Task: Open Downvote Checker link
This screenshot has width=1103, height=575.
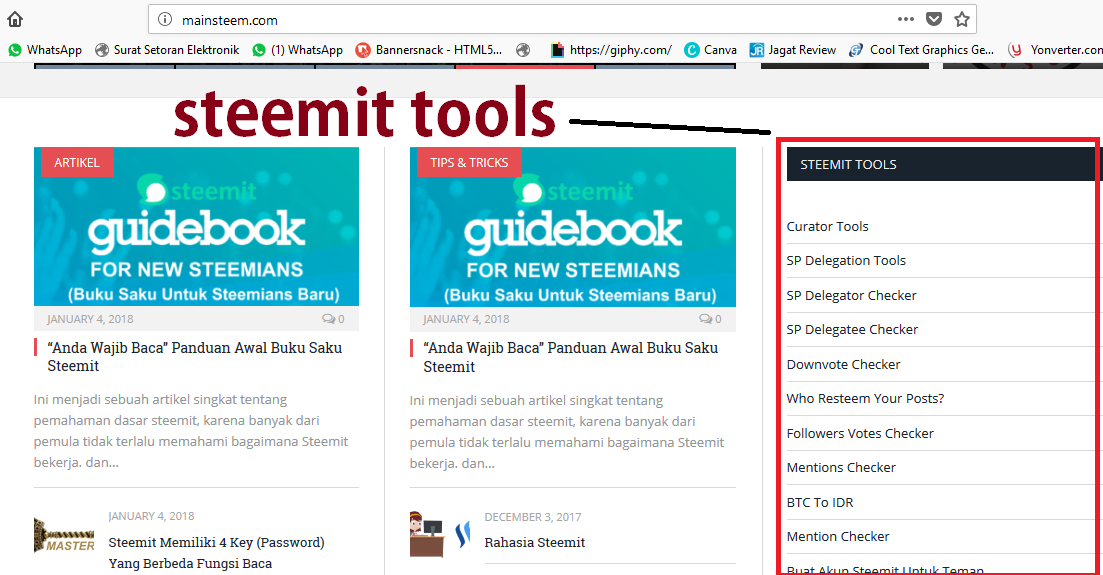Action: pyautogui.click(x=843, y=365)
